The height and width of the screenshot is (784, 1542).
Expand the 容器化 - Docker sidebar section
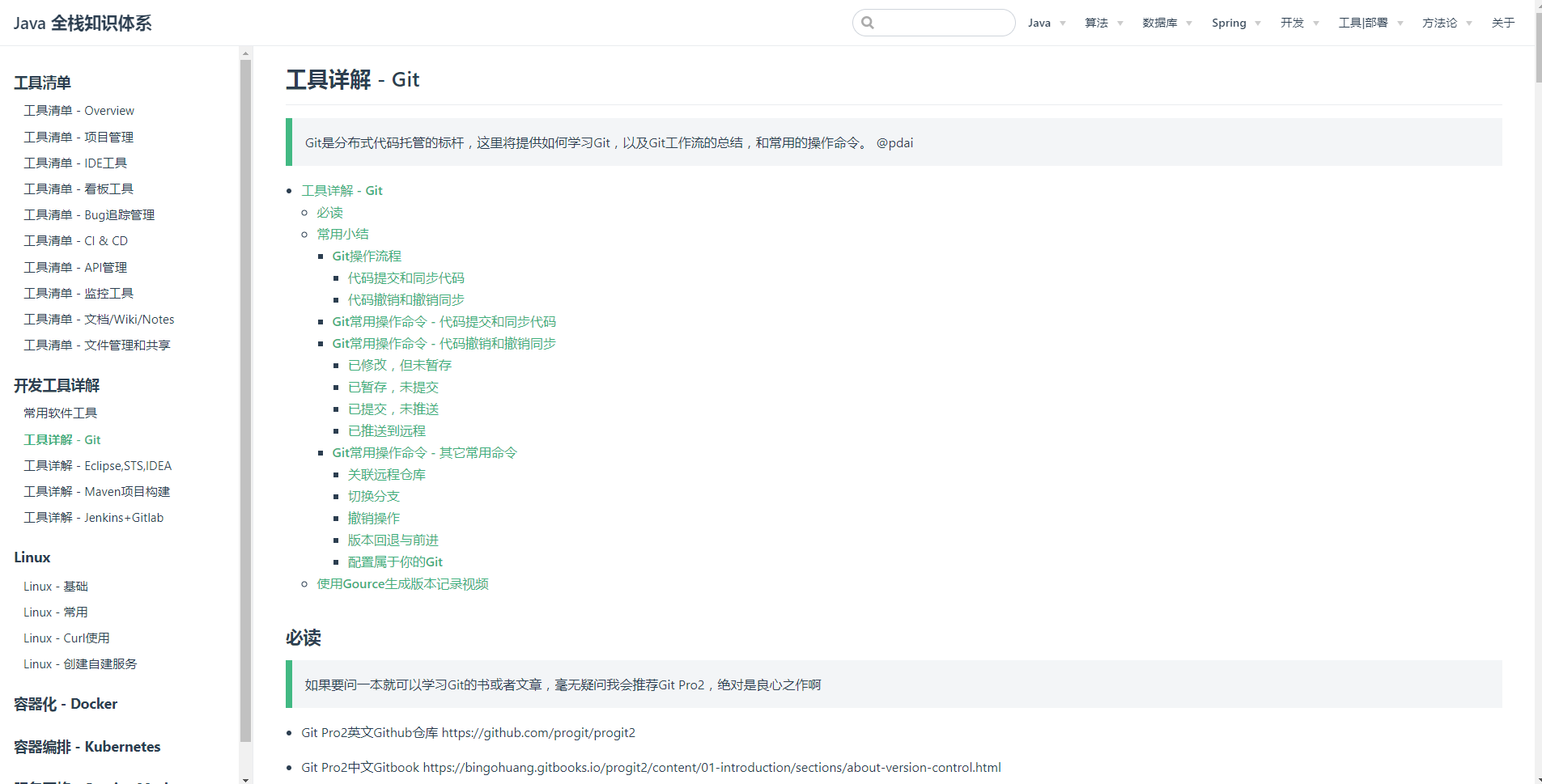(66, 704)
